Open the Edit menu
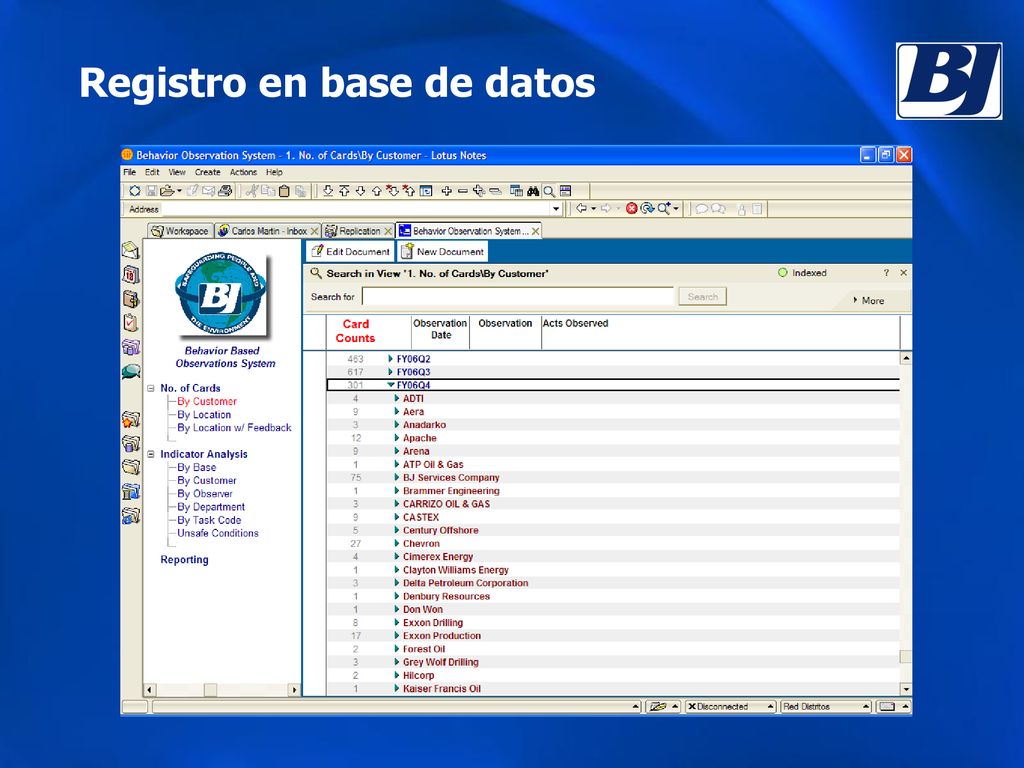 [x=152, y=172]
